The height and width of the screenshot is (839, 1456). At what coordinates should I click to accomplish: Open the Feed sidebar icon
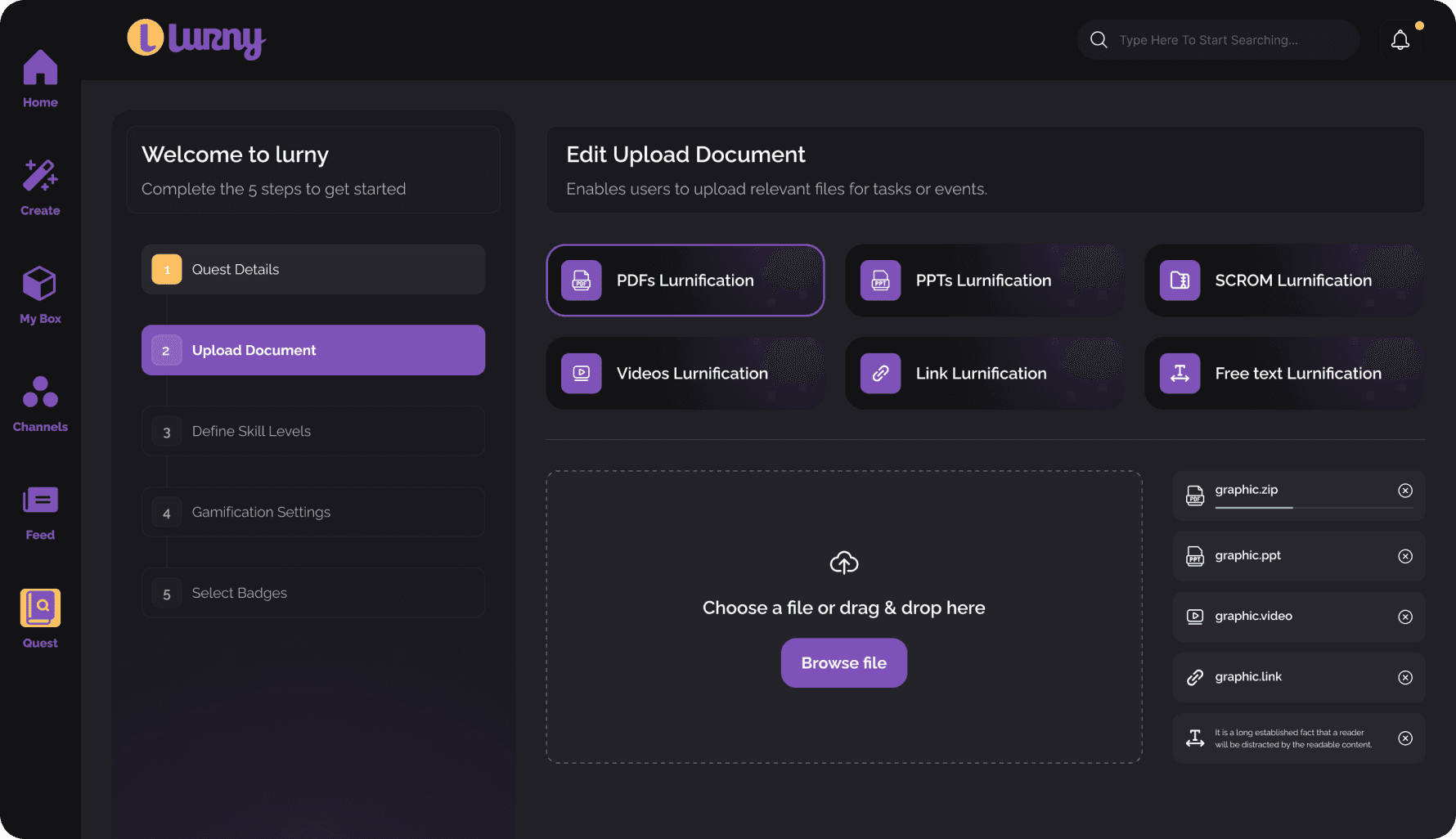click(40, 500)
